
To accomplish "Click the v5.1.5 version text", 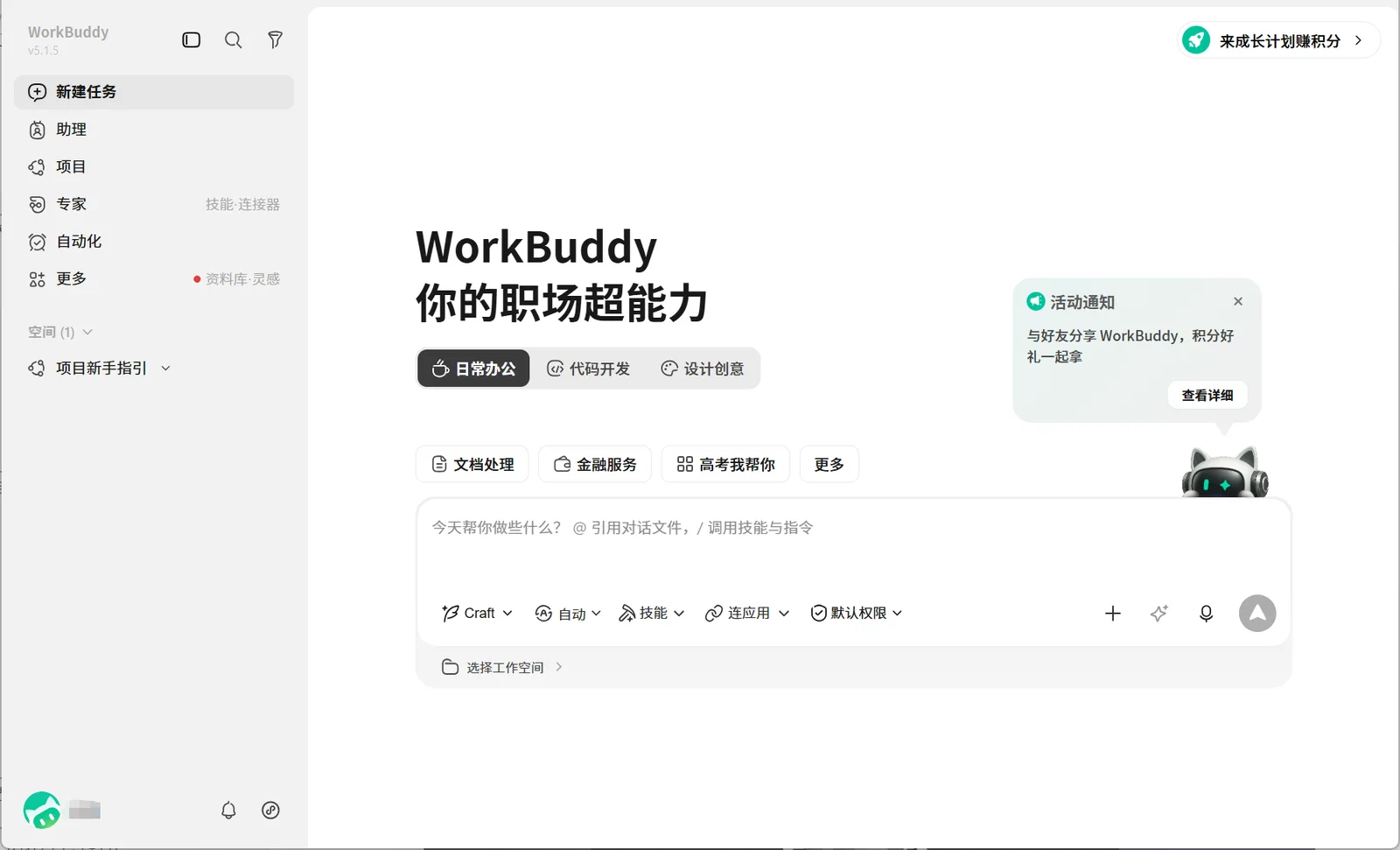I will pyautogui.click(x=43, y=51).
